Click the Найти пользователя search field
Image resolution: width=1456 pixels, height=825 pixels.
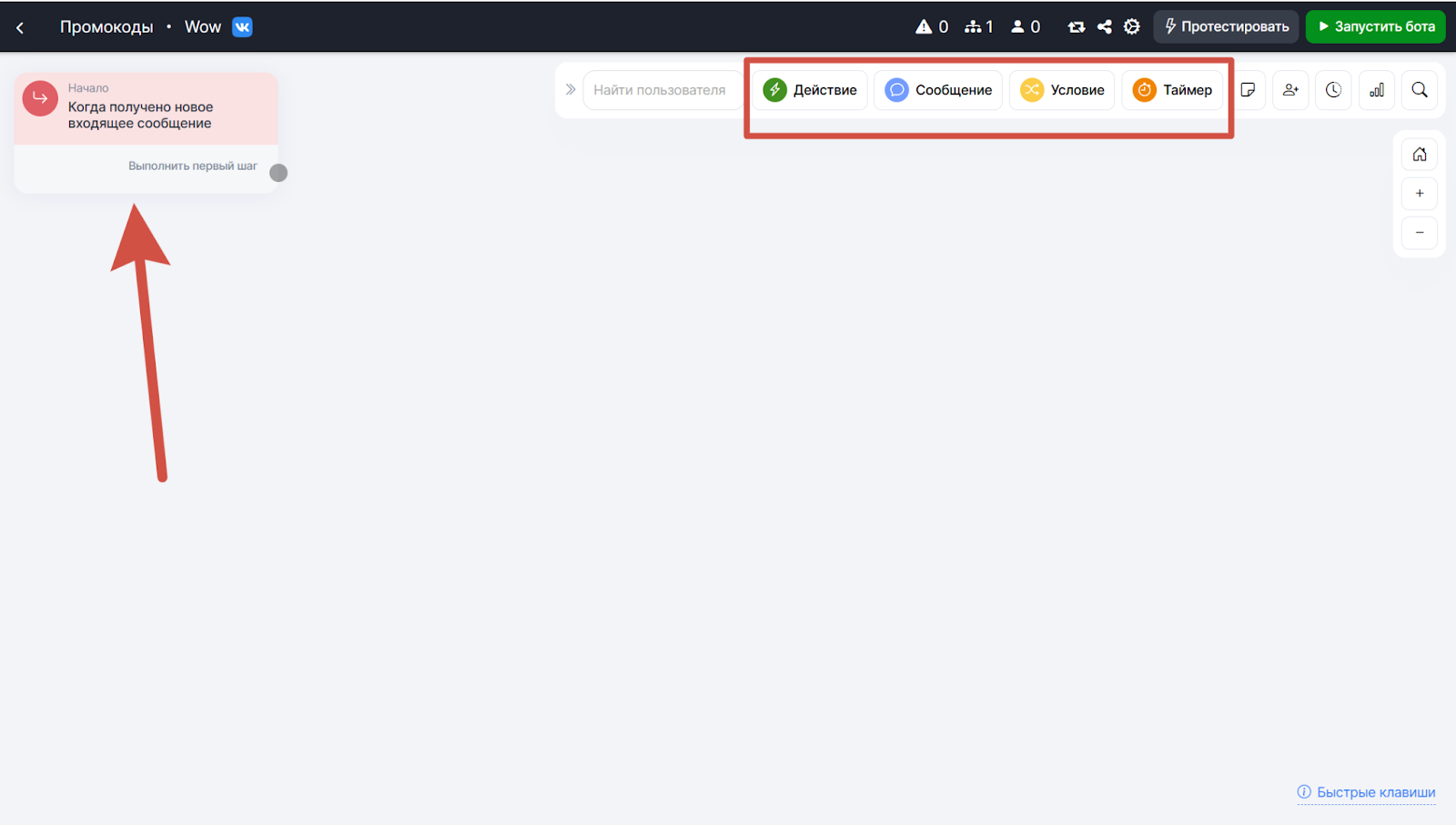point(662,90)
